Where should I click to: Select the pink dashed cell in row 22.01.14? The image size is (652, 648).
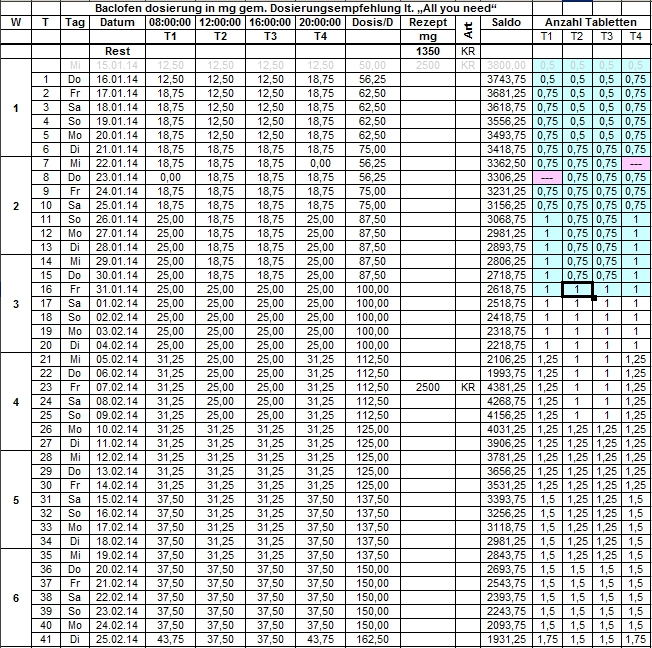635,163
